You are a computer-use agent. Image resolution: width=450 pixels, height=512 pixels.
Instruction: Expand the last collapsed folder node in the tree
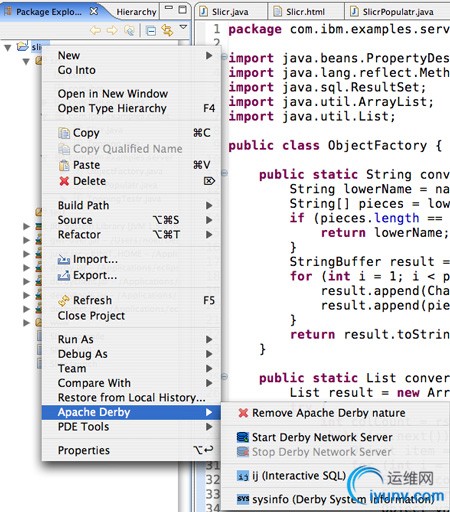point(26,323)
